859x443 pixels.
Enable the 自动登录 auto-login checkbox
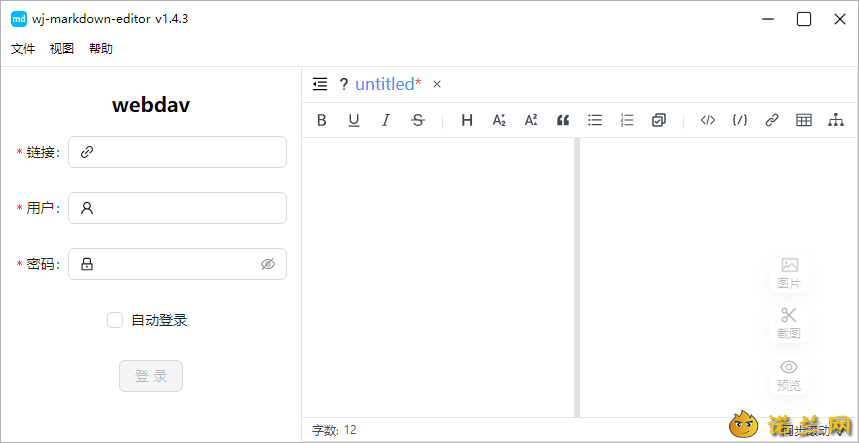114,320
